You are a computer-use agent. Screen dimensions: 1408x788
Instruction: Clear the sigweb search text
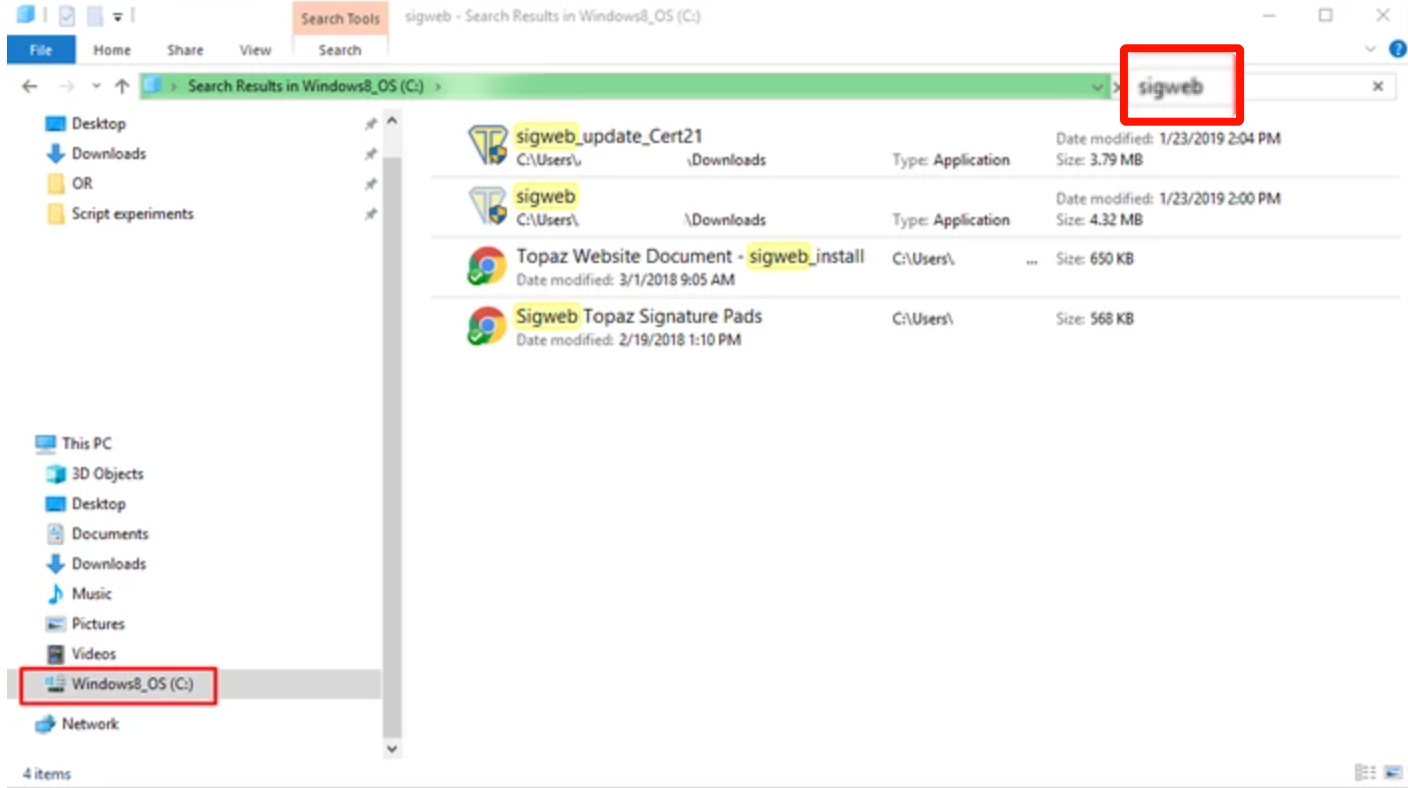point(1377,87)
